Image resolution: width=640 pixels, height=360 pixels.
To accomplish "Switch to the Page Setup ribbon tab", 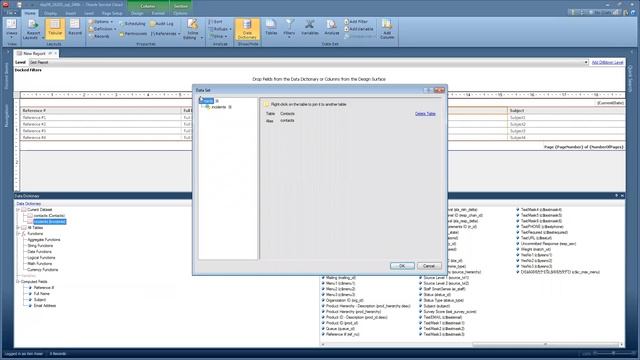I will coord(112,13).
